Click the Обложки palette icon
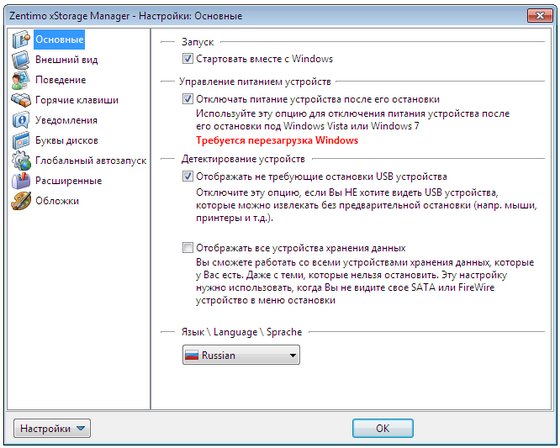Screen dimensions: 560x448 pos(21,200)
